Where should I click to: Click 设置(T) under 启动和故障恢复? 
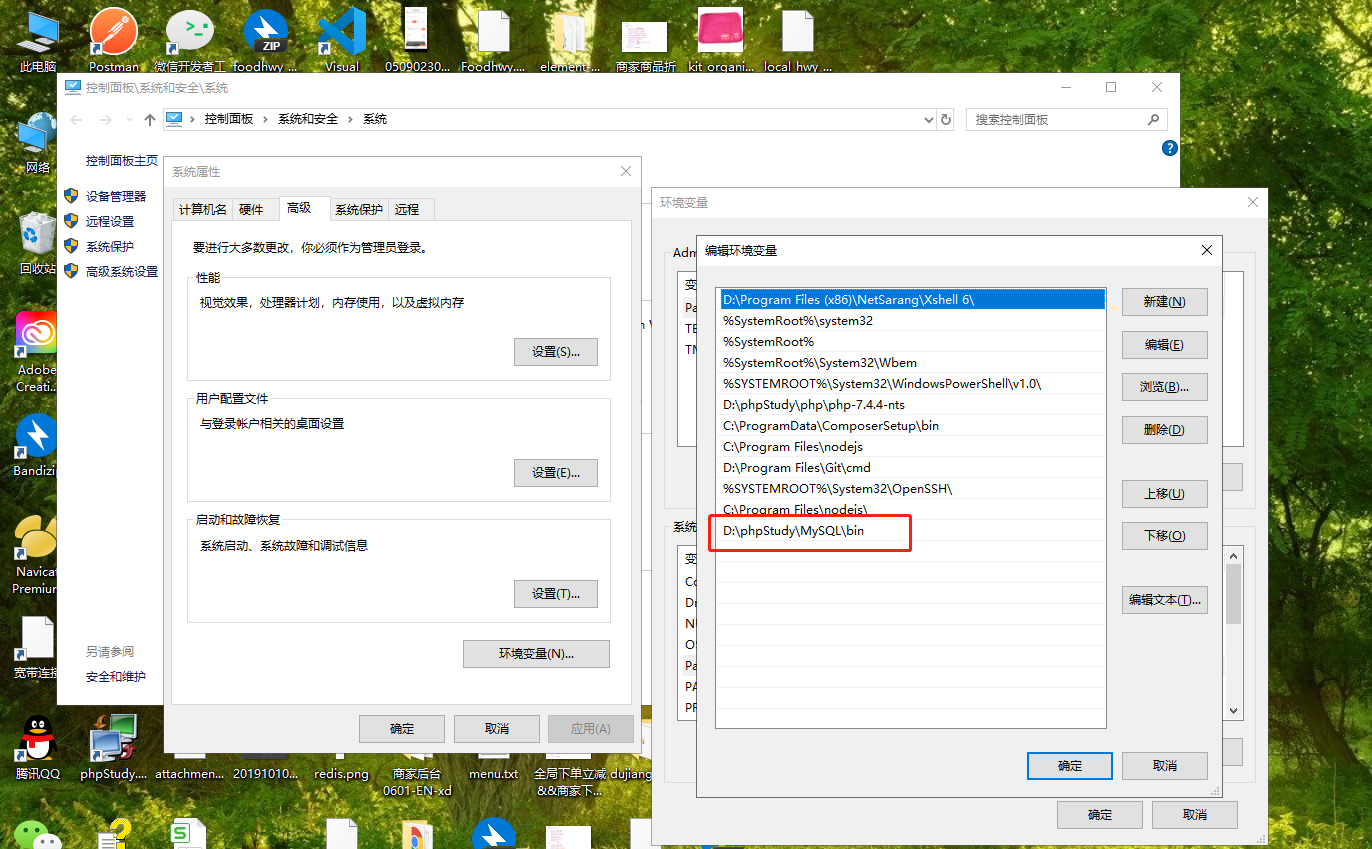point(556,593)
